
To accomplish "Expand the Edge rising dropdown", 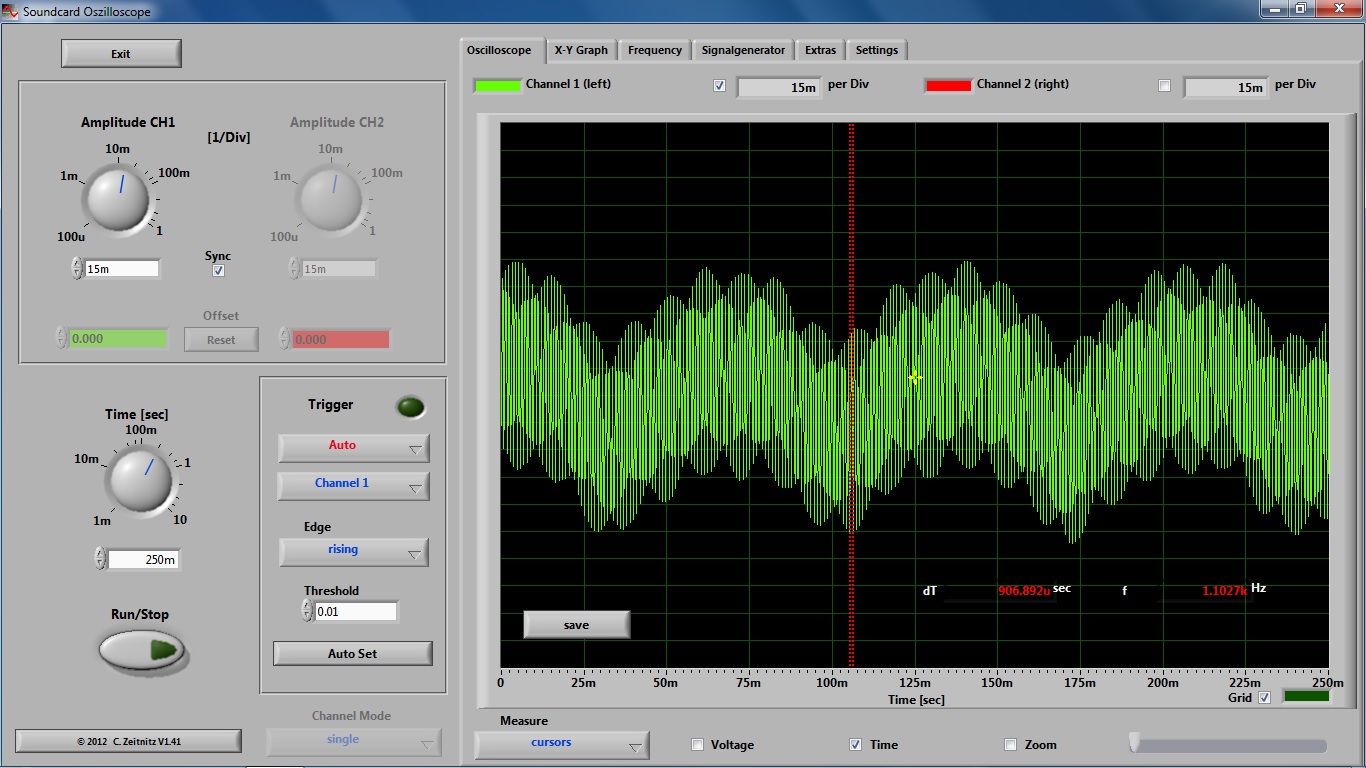I will [353, 551].
